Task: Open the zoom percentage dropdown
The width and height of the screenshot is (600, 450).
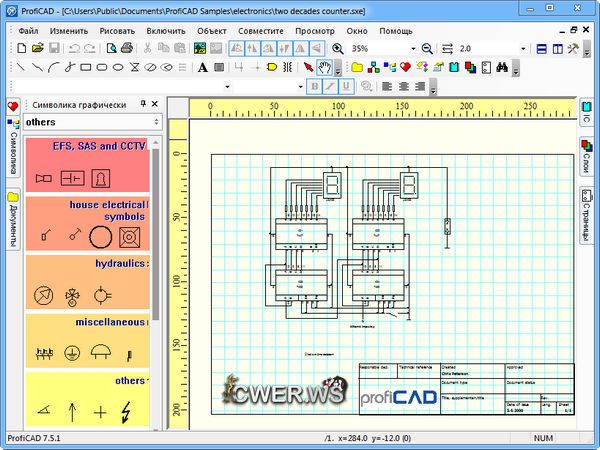Action: click(x=411, y=48)
